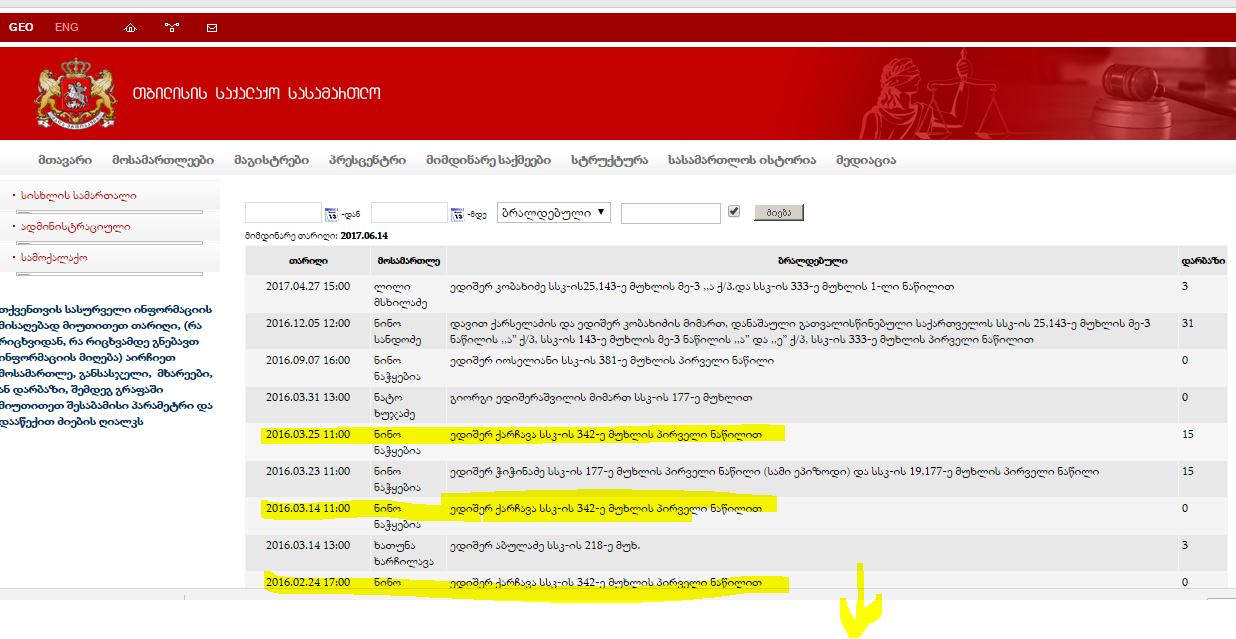Toggle the checkbox next to the search field

coord(734,211)
